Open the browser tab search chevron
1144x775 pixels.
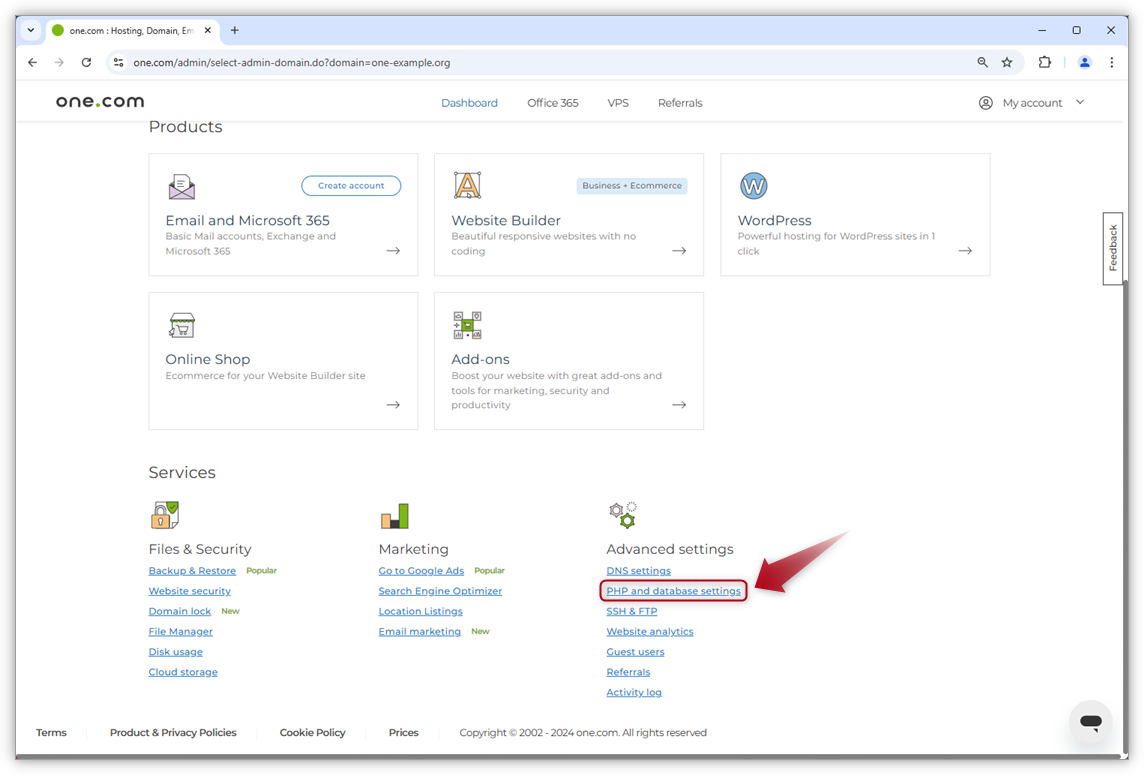click(x=30, y=30)
